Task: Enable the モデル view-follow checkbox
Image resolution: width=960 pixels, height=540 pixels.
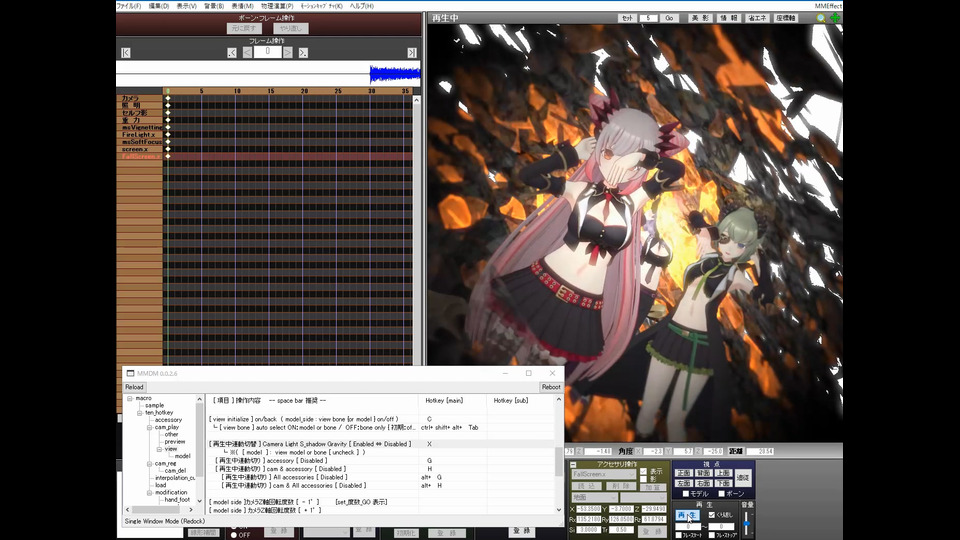Action: pyautogui.click(x=686, y=493)
